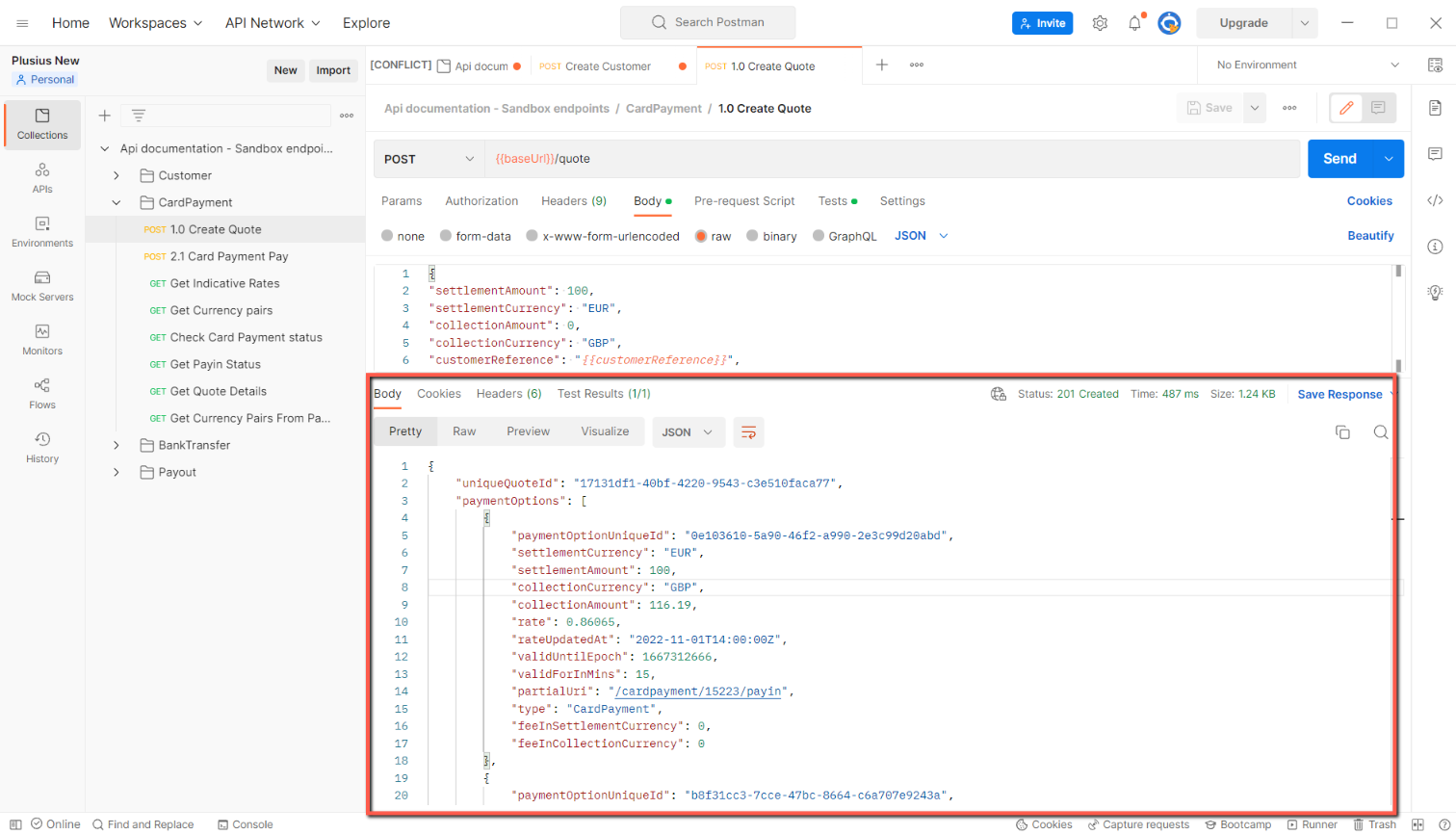This screenshot has height=835, width=1456.
Task: Open Mock Servers in the sidebar
Action: 42,286
